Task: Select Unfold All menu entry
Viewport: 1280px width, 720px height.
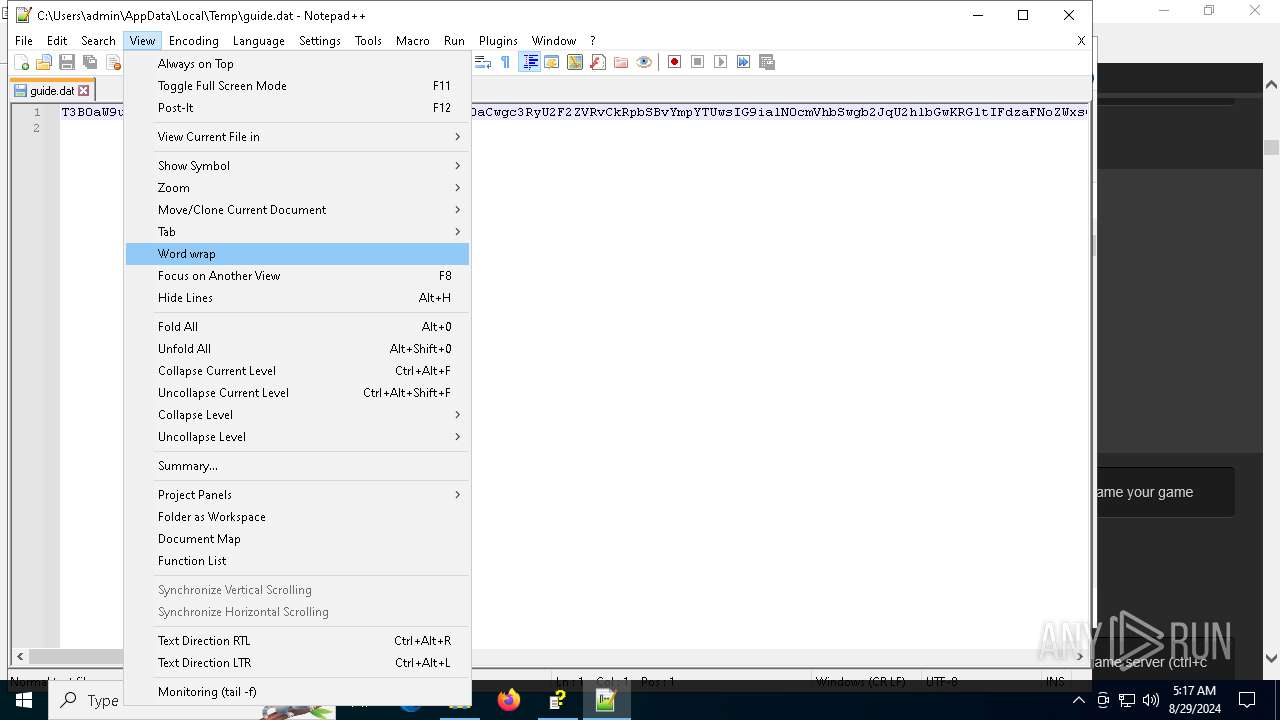Action: [x=297, y=349]
